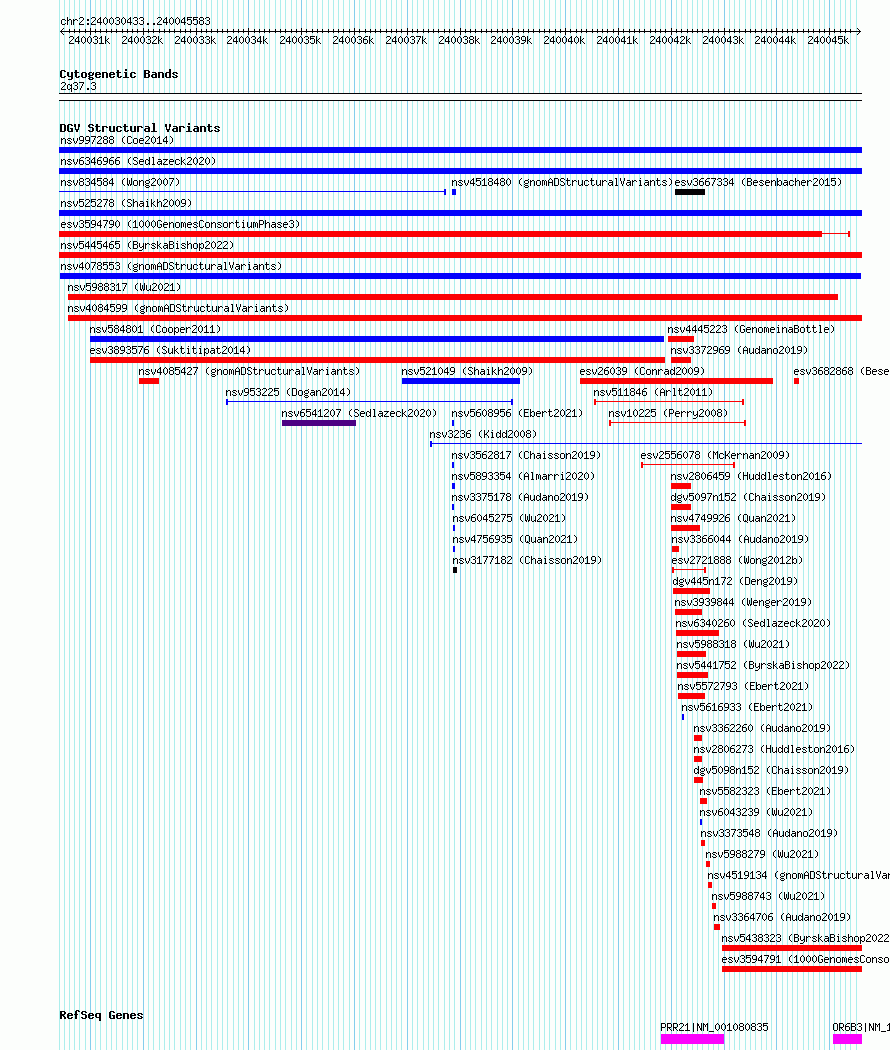
Task: Click the red nsv6340260 variant bar
Action: click(x=697, y=633)
